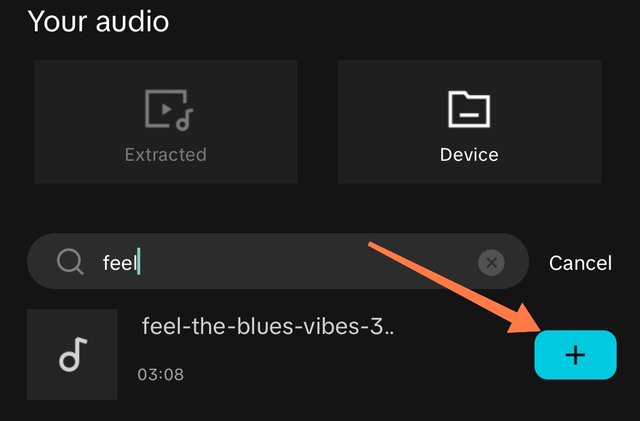Click the Cancel search button
The height and width of the screenshot is (421, 640).
click(580, 263)
